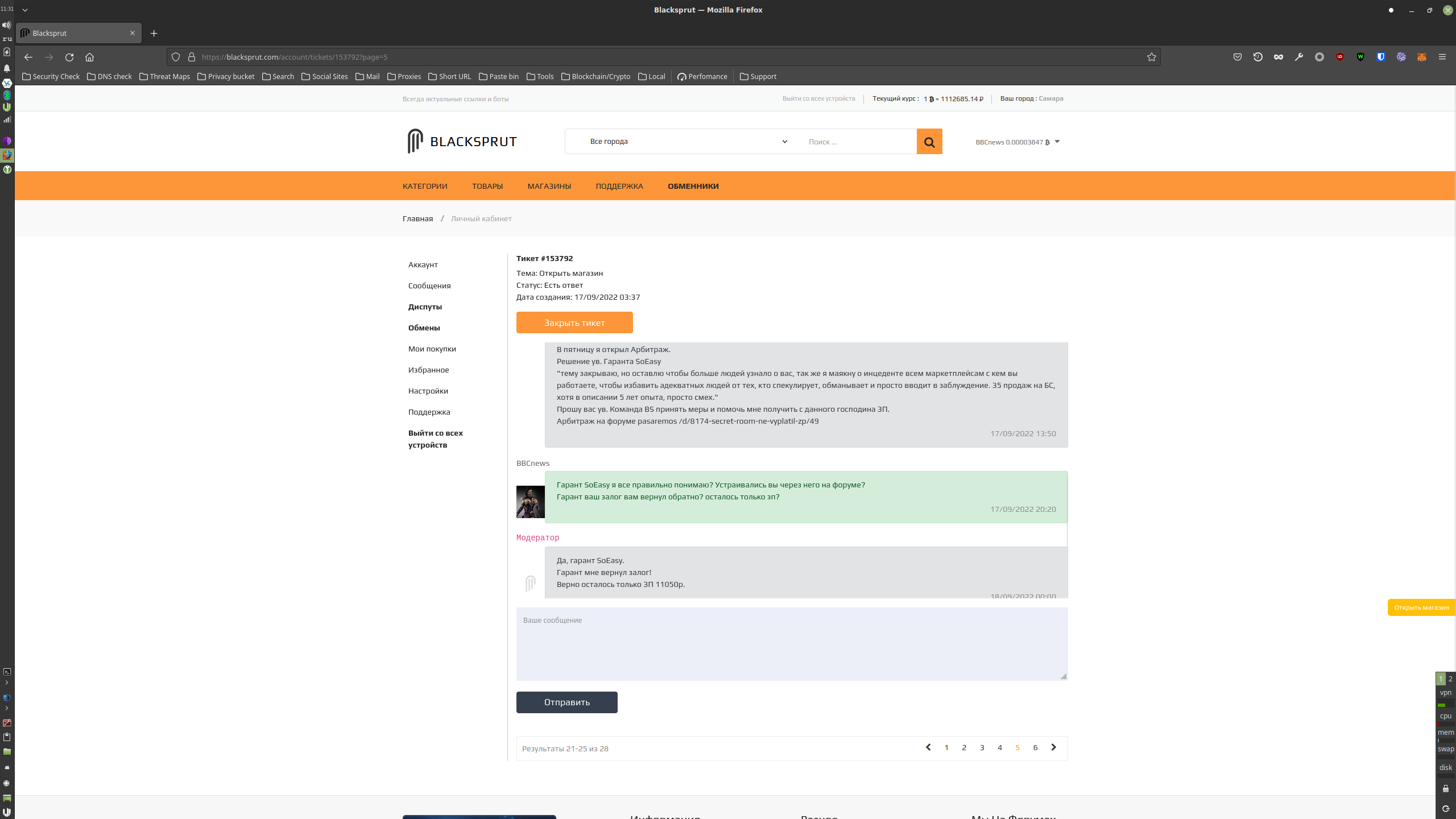Click Выйти со всех устройств top link
1456x819 pixels.
pos(818,98)
